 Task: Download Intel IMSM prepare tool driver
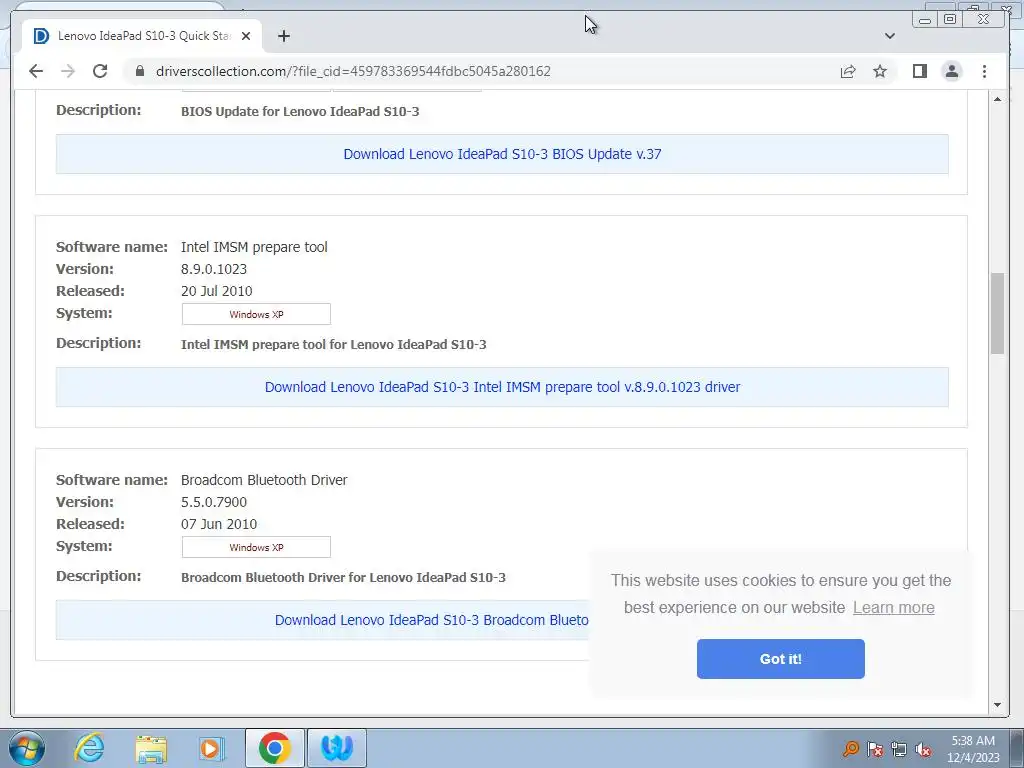pyautogui.click(x=502, y=387)
